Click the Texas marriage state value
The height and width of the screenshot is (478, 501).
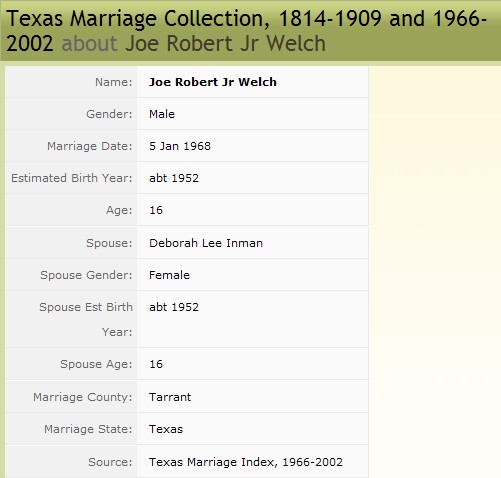[x=166, y=429]
